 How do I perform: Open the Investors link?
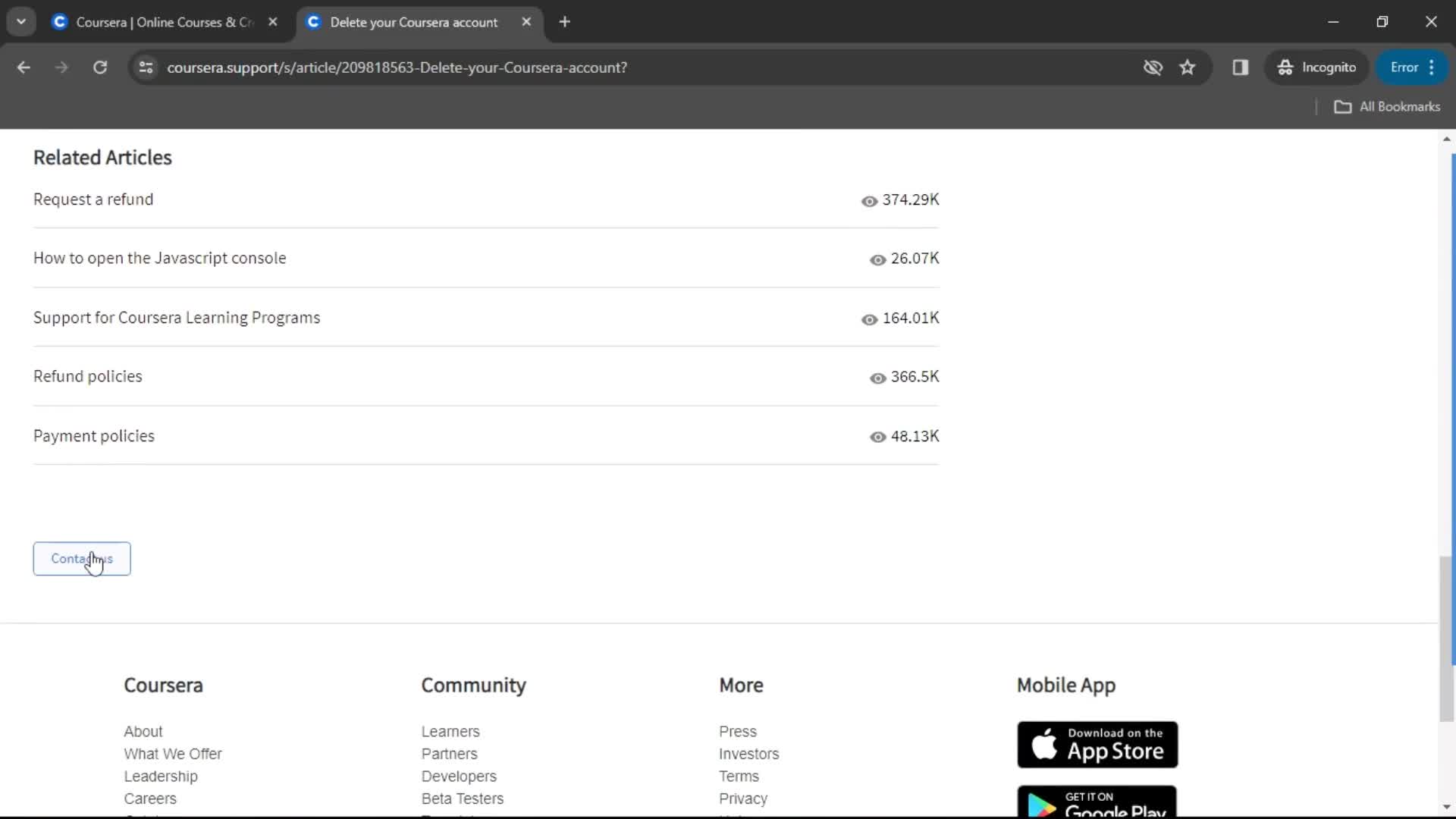pyautogui.click(x=749, y=755)
